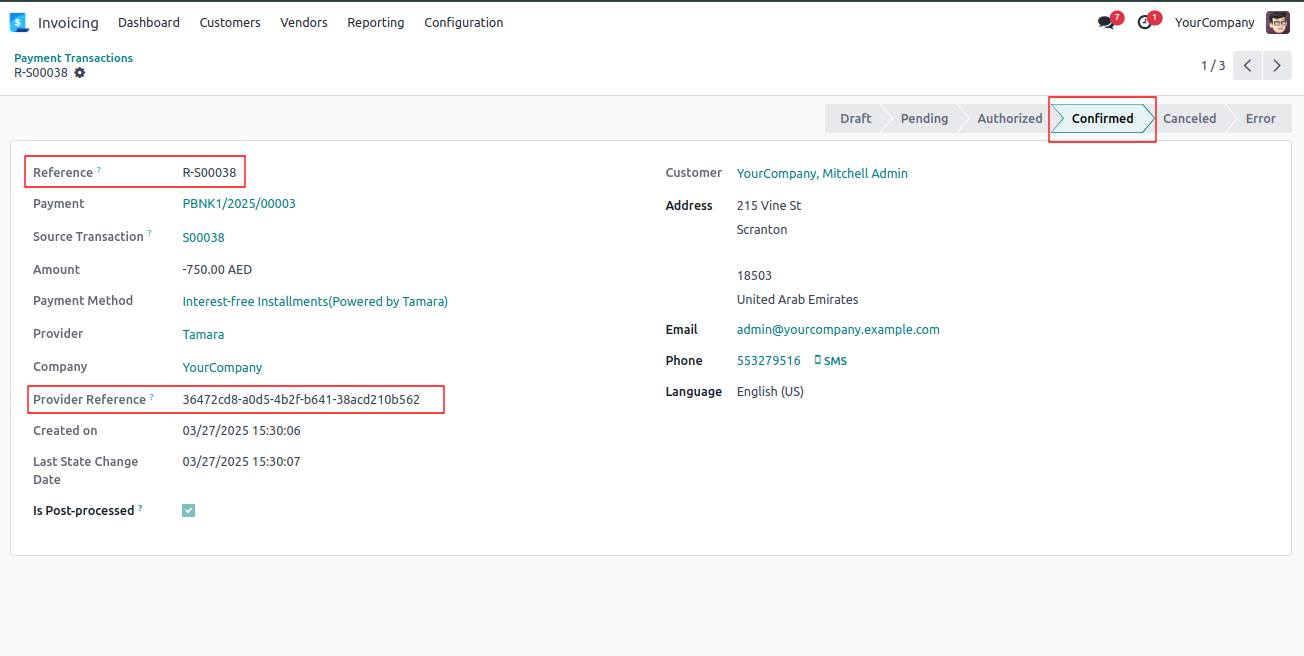Click the Last State Change date 15:30:07
This screenshot has height=656, width=1304.
point(241,462)
